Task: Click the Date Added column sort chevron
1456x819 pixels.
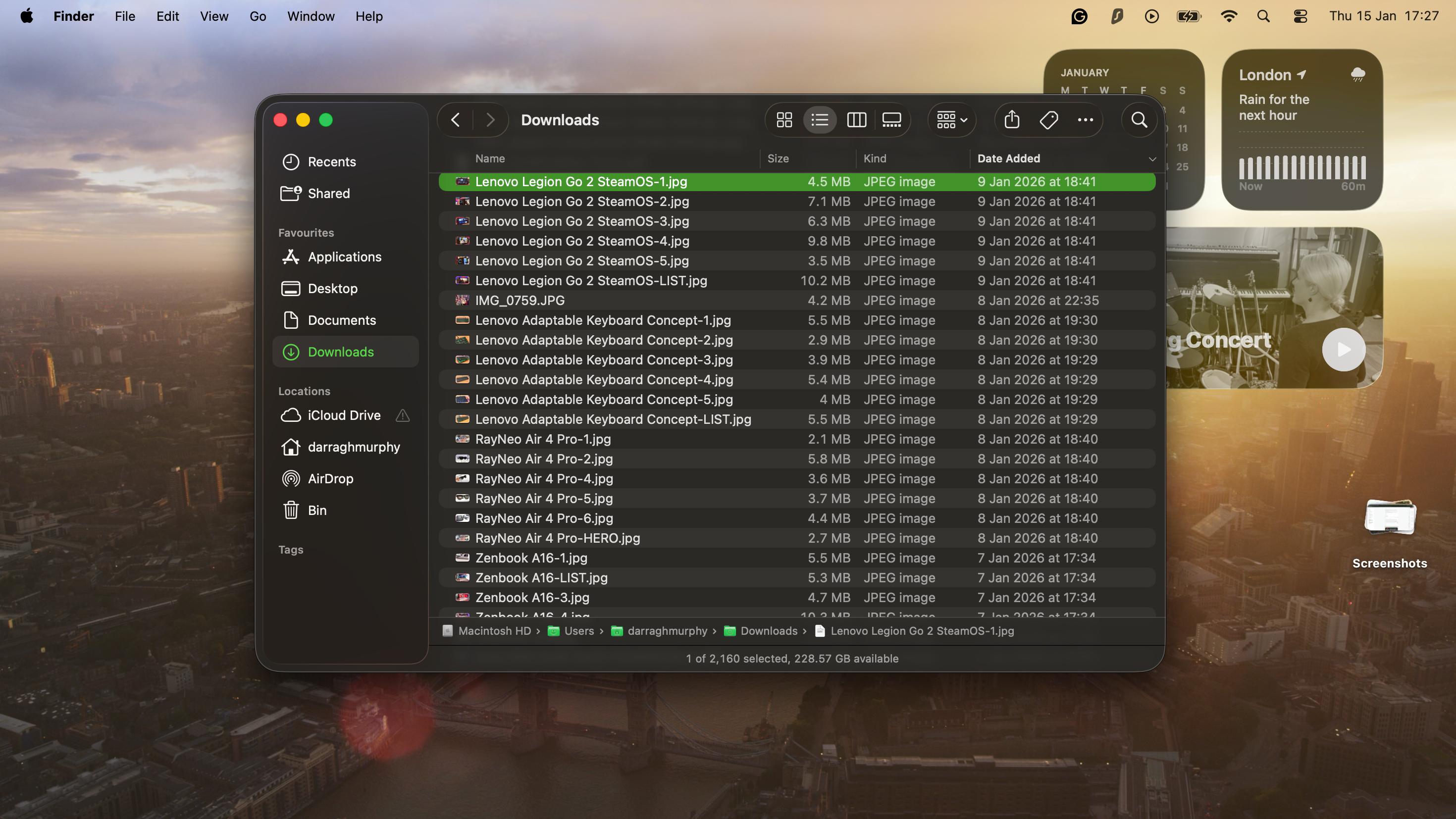Action: (x=1152, y=159)
